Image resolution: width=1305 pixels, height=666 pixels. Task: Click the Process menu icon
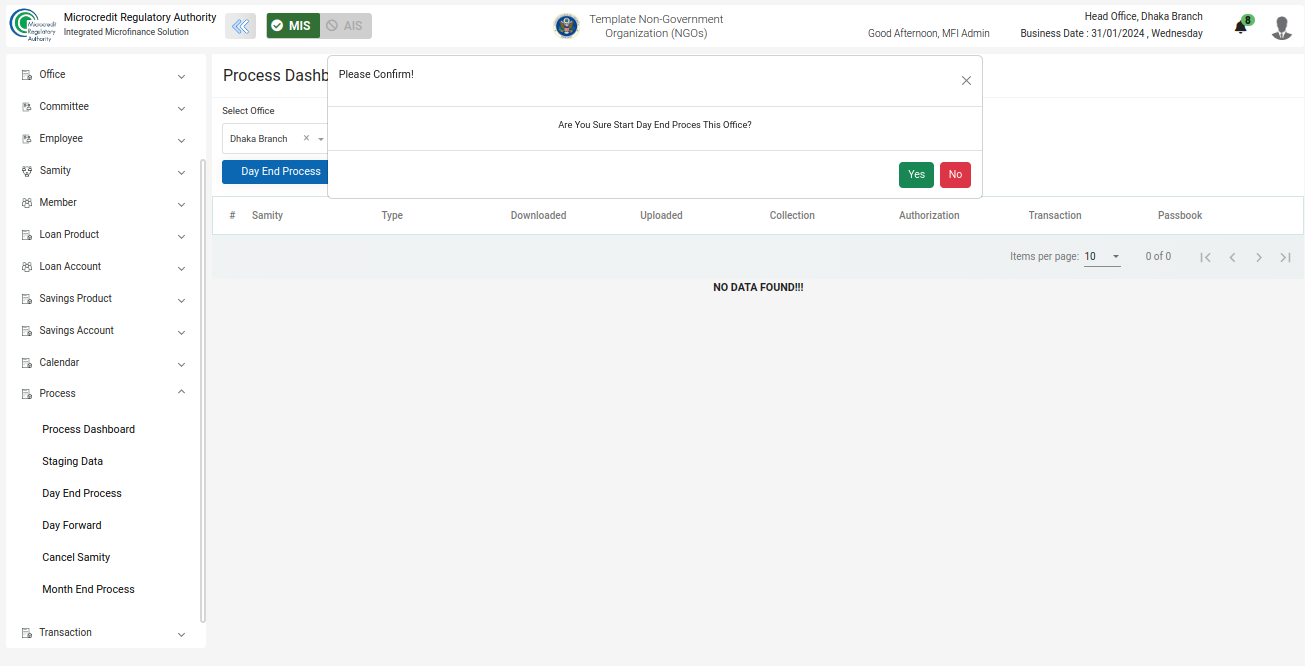pyautogui.click(x=27, y=394)
